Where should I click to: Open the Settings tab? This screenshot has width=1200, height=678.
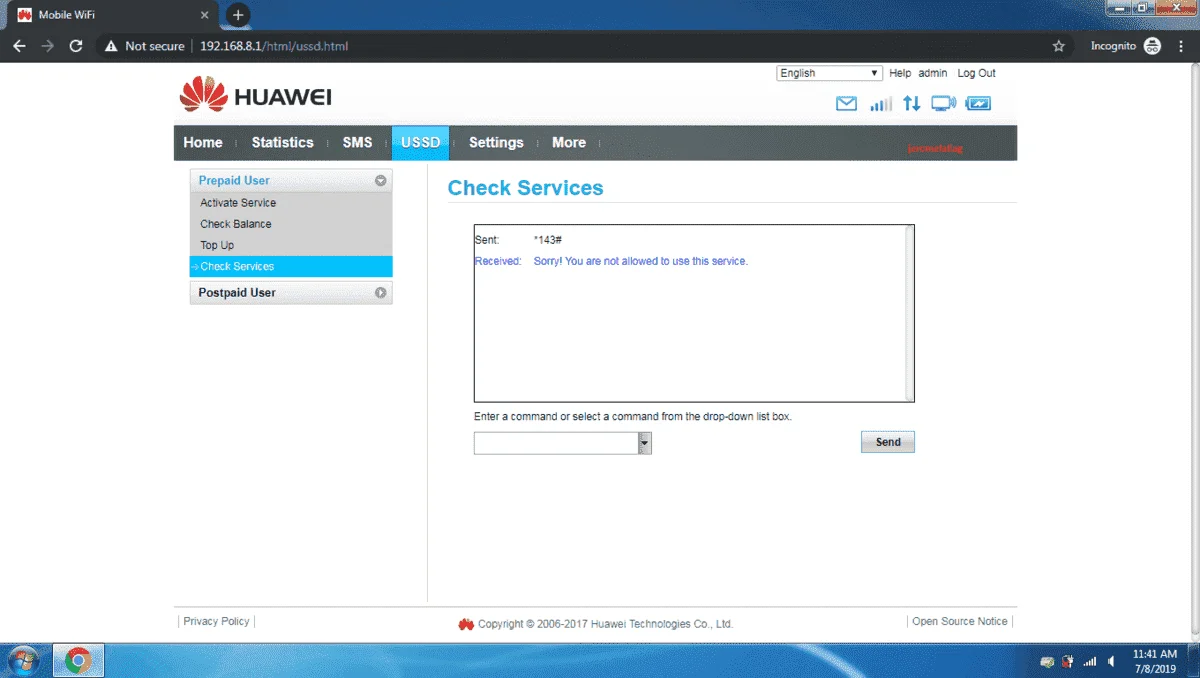click(496, 143)
